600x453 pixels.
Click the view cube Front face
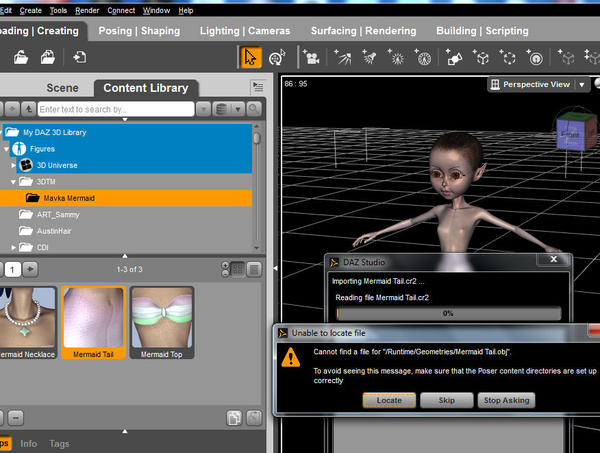click(570, 135)
